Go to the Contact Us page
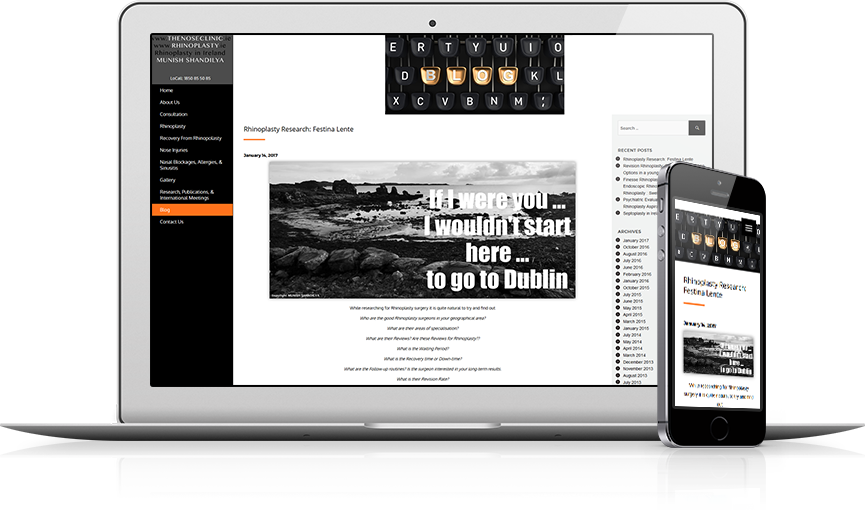The image size is (865, 510). [171, 222]
